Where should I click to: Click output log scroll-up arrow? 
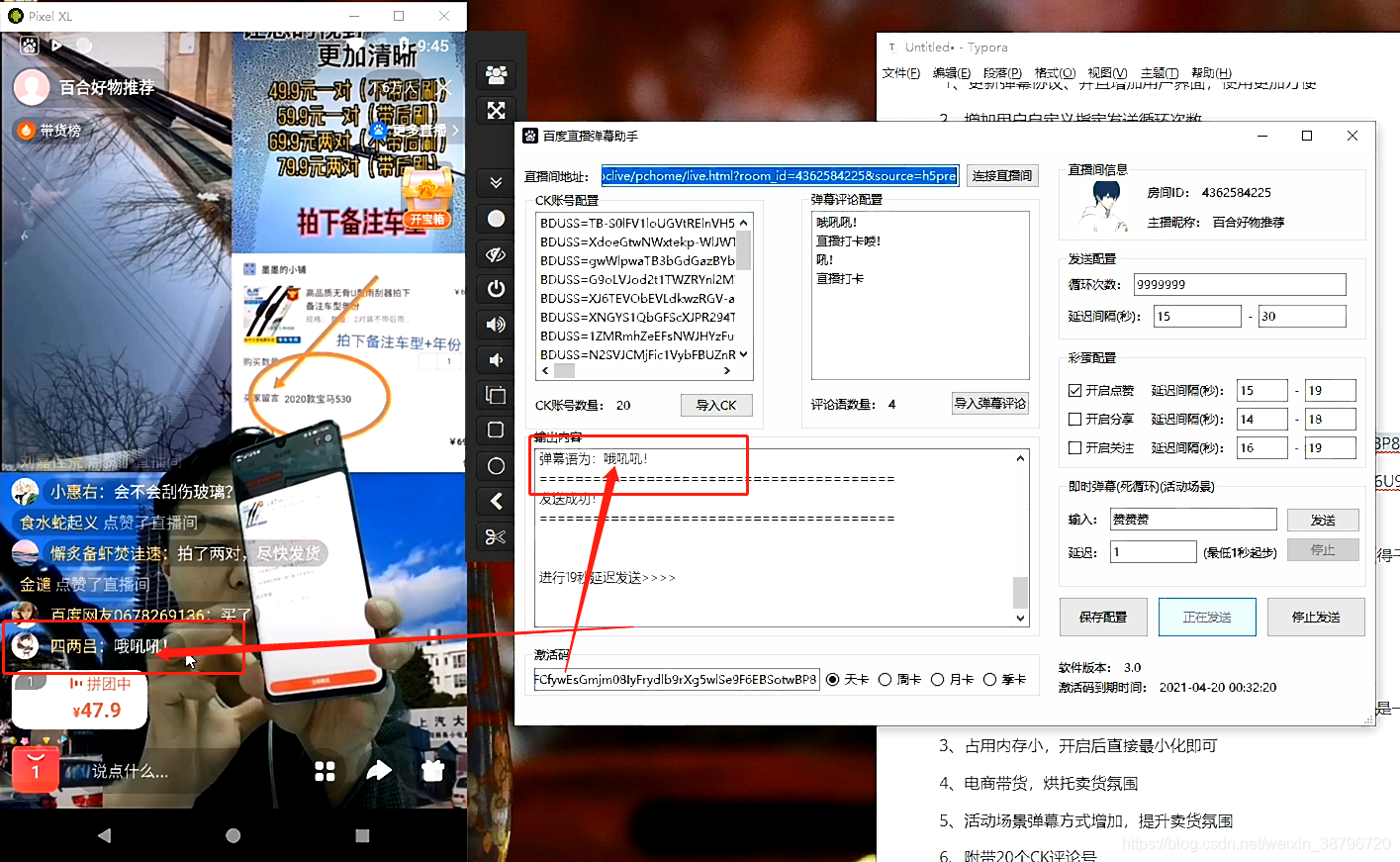click(1020, 458)
